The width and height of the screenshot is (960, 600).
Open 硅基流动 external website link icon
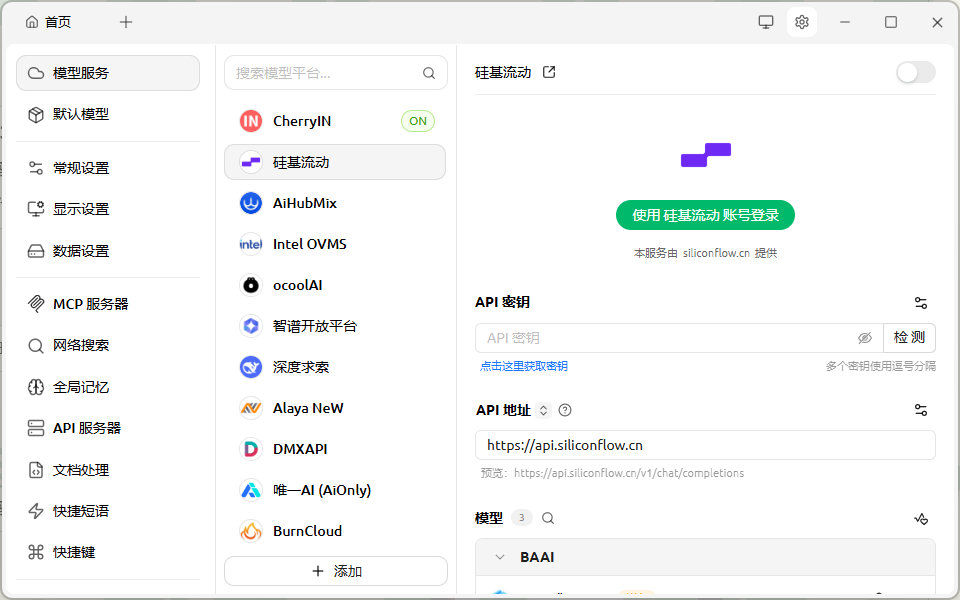[549, 72]
